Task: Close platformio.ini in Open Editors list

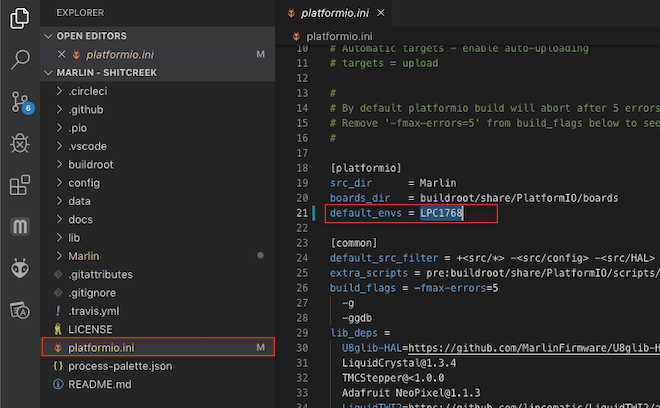Action: (x=61, y=54)
